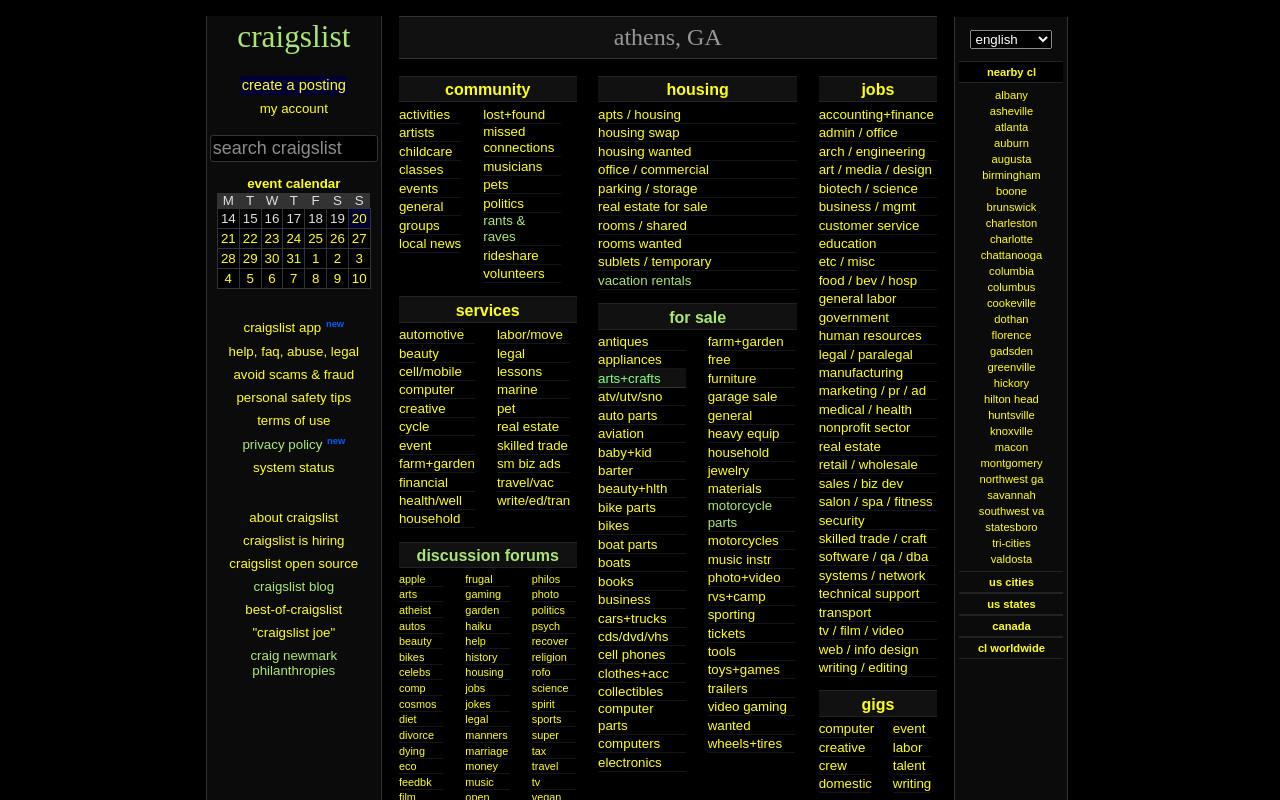Select calendar date 20
The height and width of the screenshot is (800, 1280).
(x=359, y=218)
